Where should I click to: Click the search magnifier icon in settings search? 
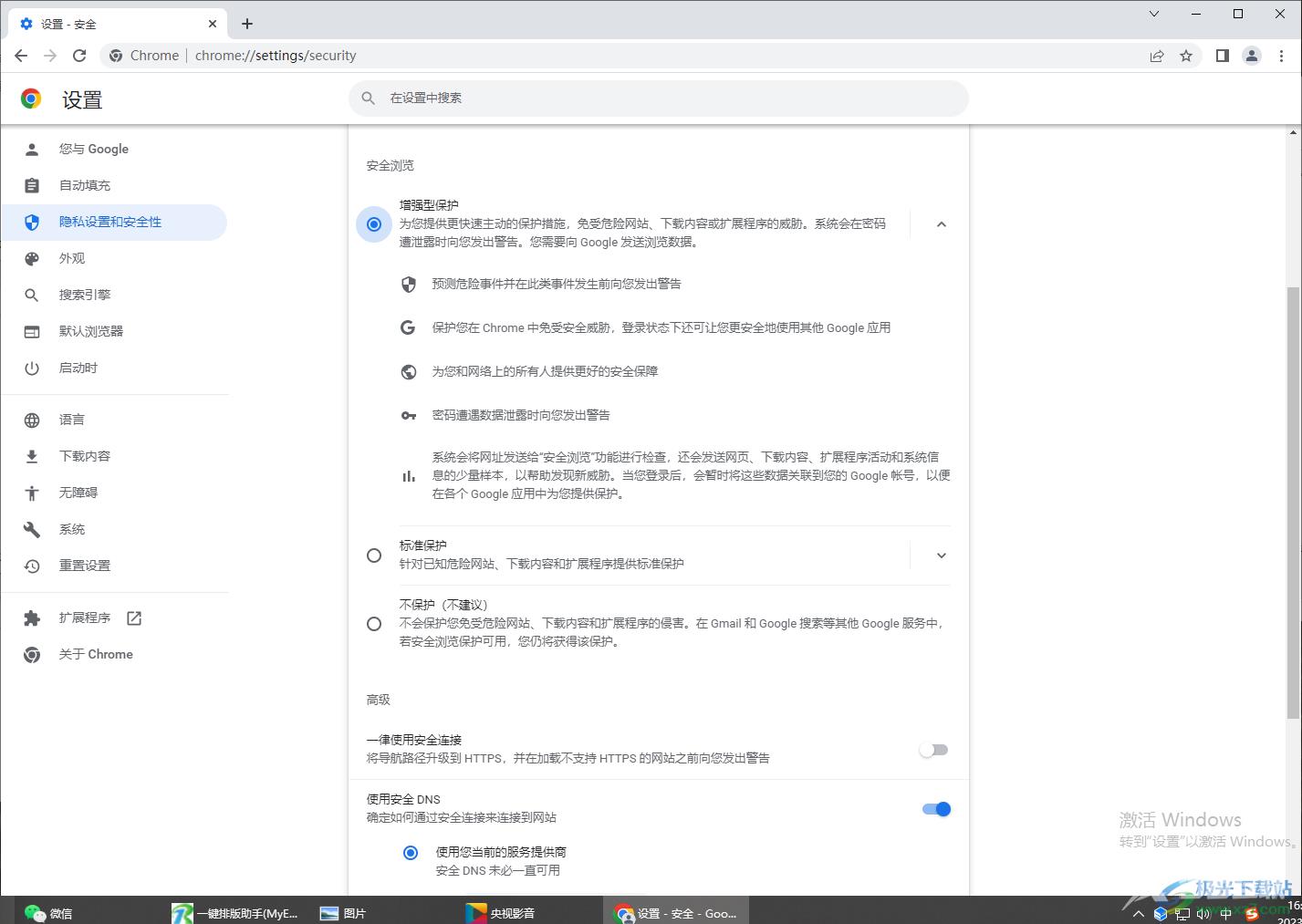369,98
